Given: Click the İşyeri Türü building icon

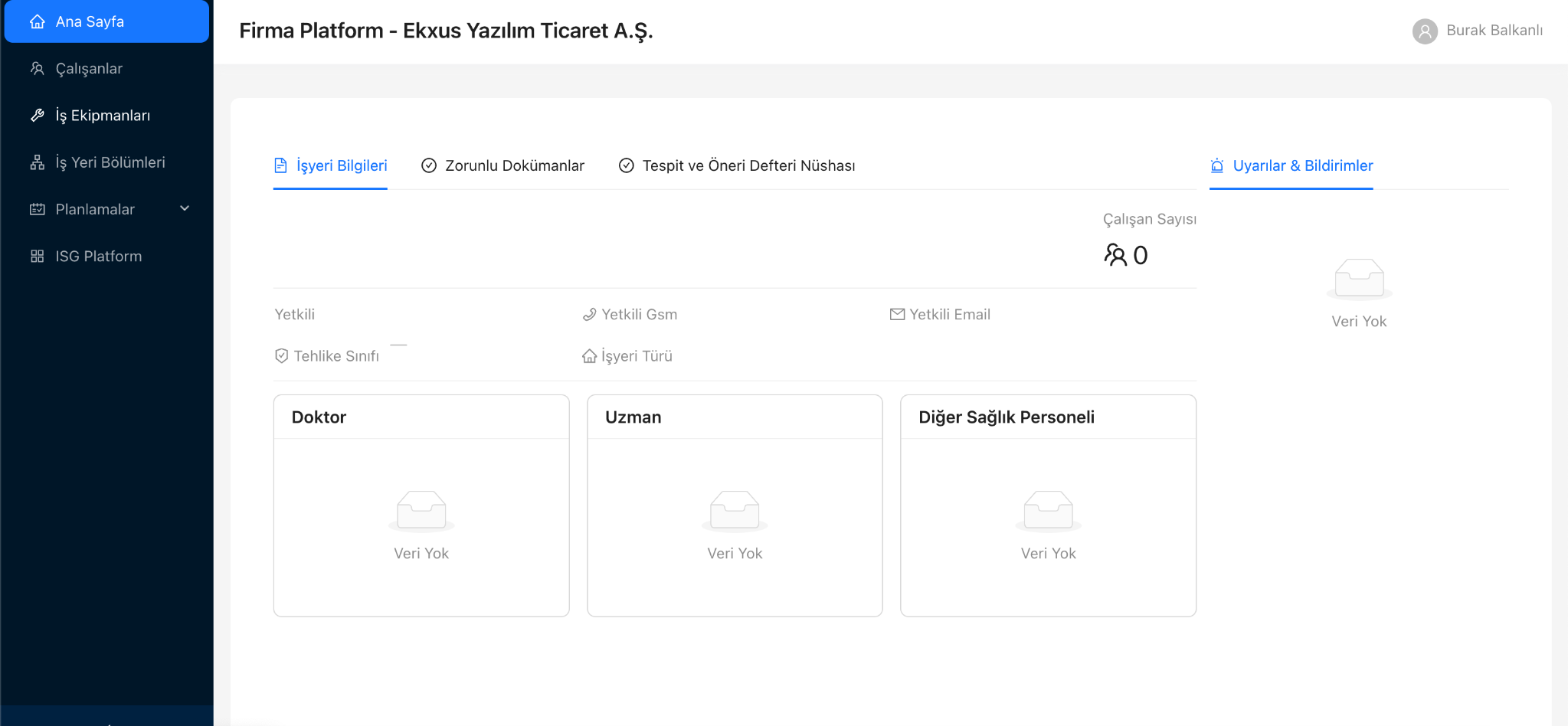Looking at the screenshot, I should coord(589,355).
